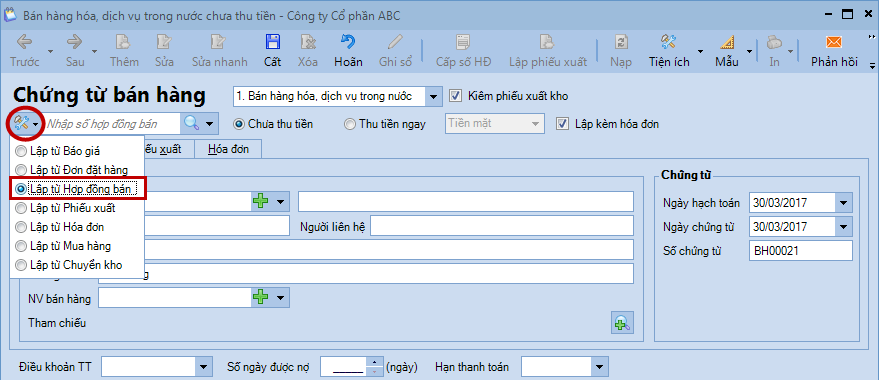Open the Ngày chứng từ date picker

(844, 226)
